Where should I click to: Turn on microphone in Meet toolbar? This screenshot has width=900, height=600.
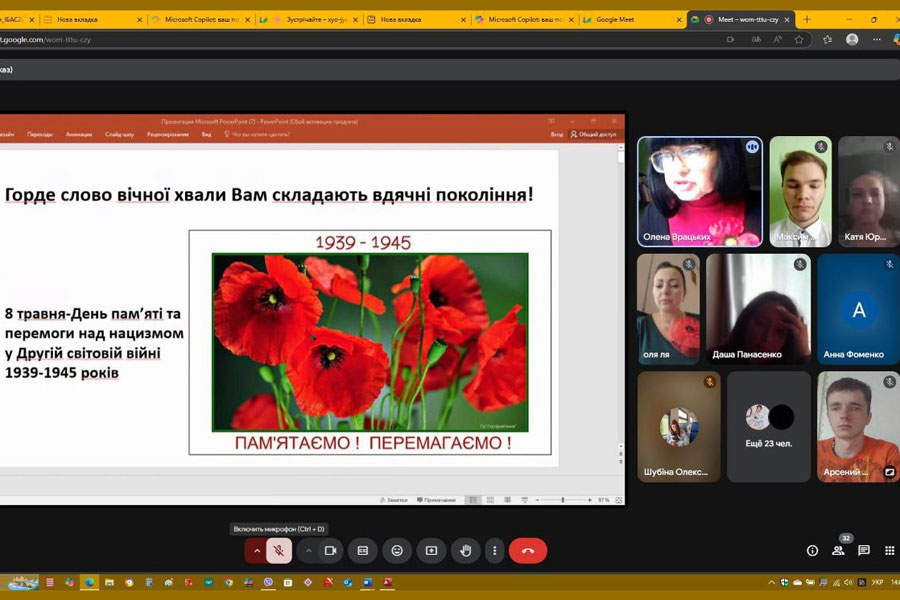tap(280, 550)
